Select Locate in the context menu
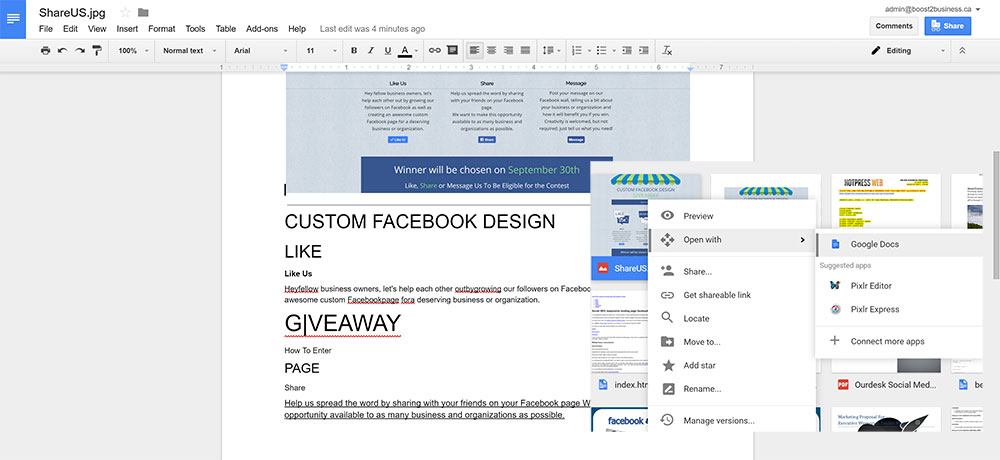The image size is (1000, 460). [732, 318]
